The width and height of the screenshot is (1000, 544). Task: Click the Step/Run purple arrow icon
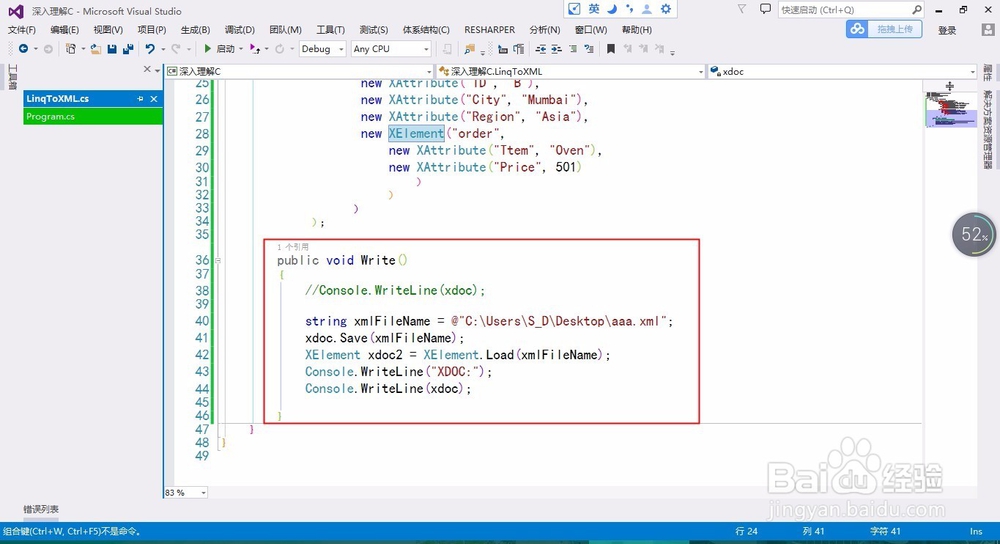click(x=254, y=48)
